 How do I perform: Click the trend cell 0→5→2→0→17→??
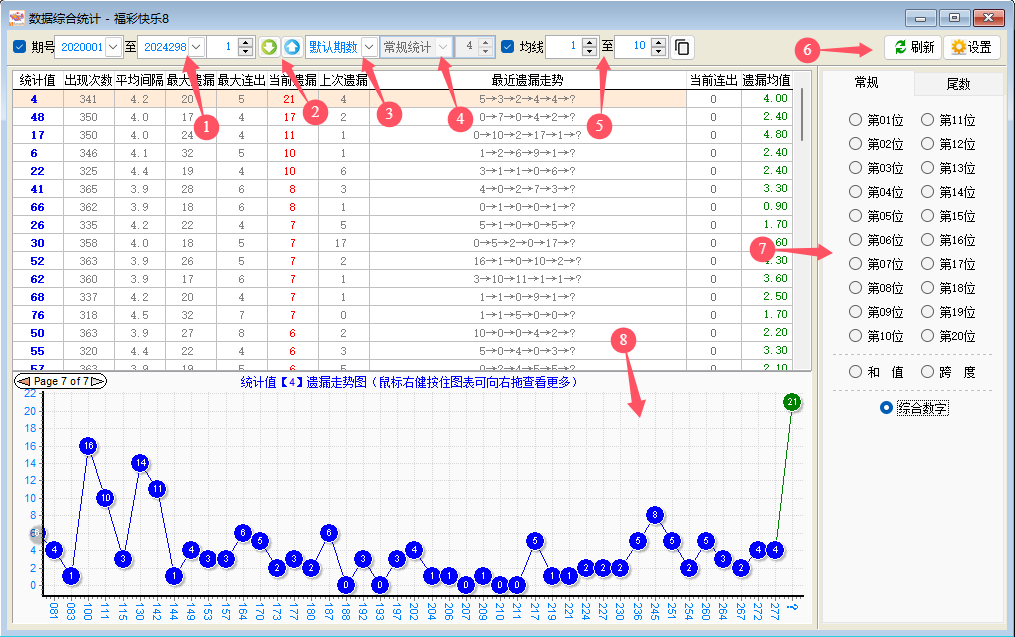point(527,243)
